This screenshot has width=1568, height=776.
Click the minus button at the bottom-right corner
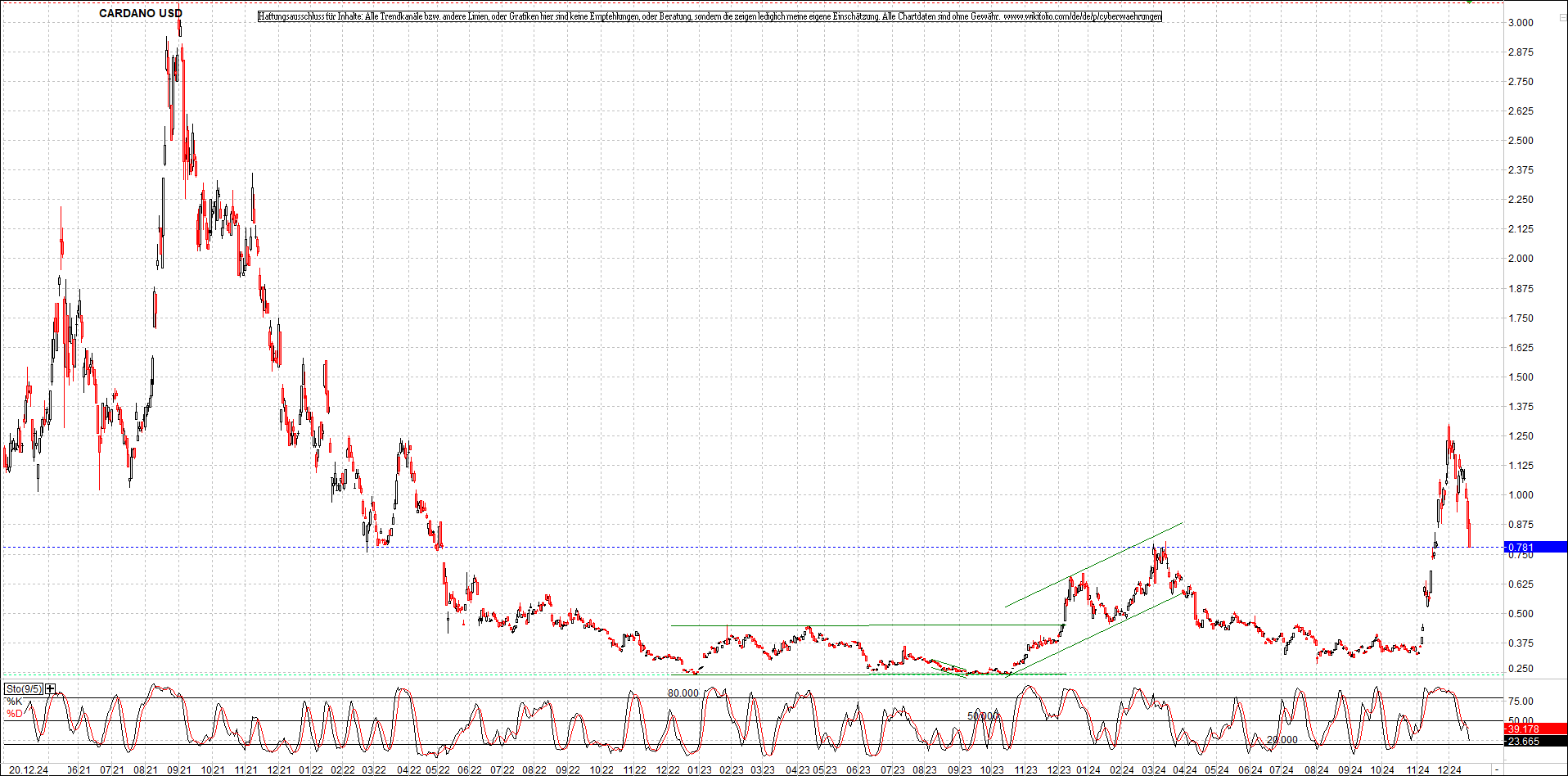pyautogui.click(x=1497, y=770)
